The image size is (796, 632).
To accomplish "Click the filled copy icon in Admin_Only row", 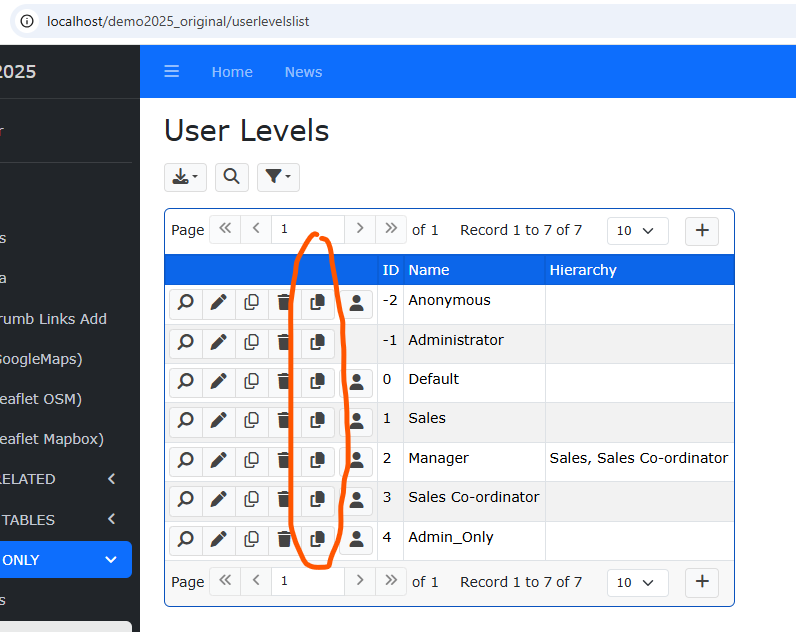I will point(318,540).
